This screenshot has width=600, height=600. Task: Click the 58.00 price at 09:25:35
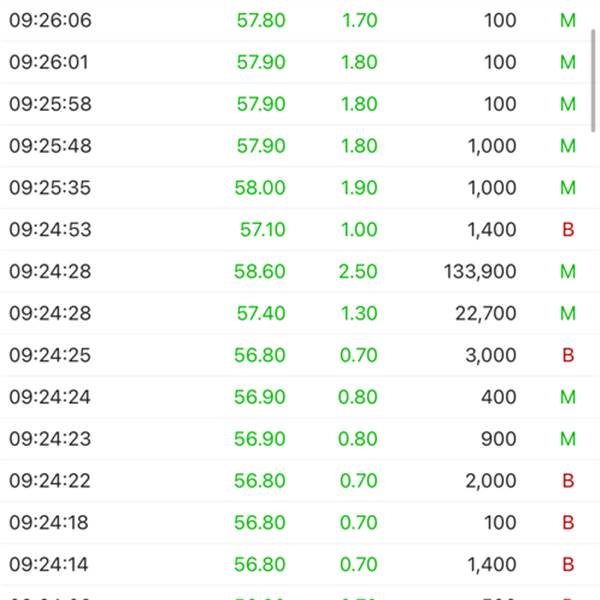pos(261,188)
